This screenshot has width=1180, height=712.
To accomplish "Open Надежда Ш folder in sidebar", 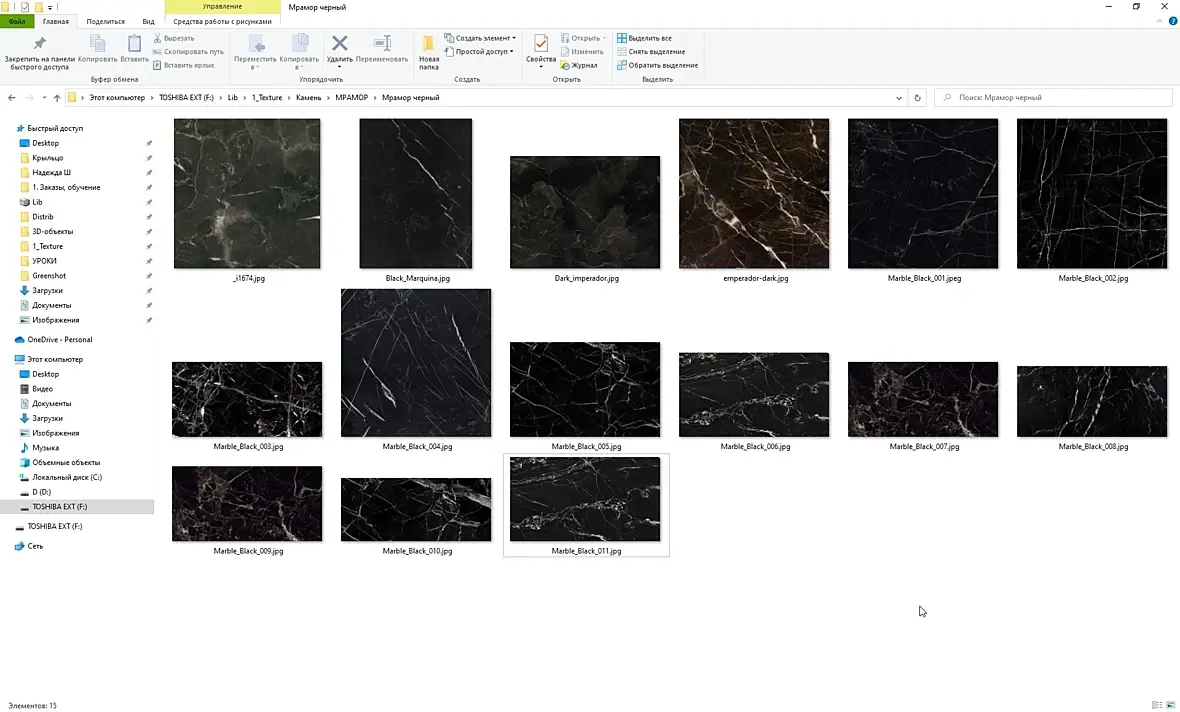I will pyautogui.click(x=51, y=172).
